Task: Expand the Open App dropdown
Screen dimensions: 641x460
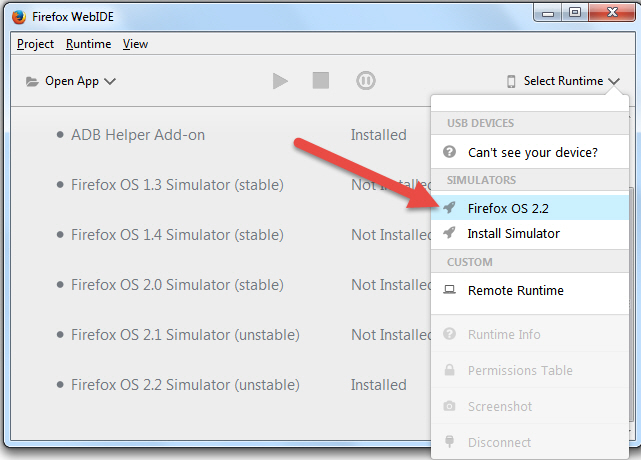Action: coord(71,81)
